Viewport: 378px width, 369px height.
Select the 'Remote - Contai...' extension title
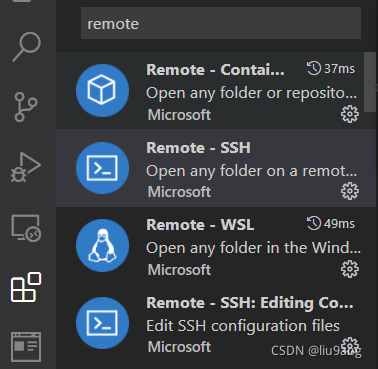(215, 70)
